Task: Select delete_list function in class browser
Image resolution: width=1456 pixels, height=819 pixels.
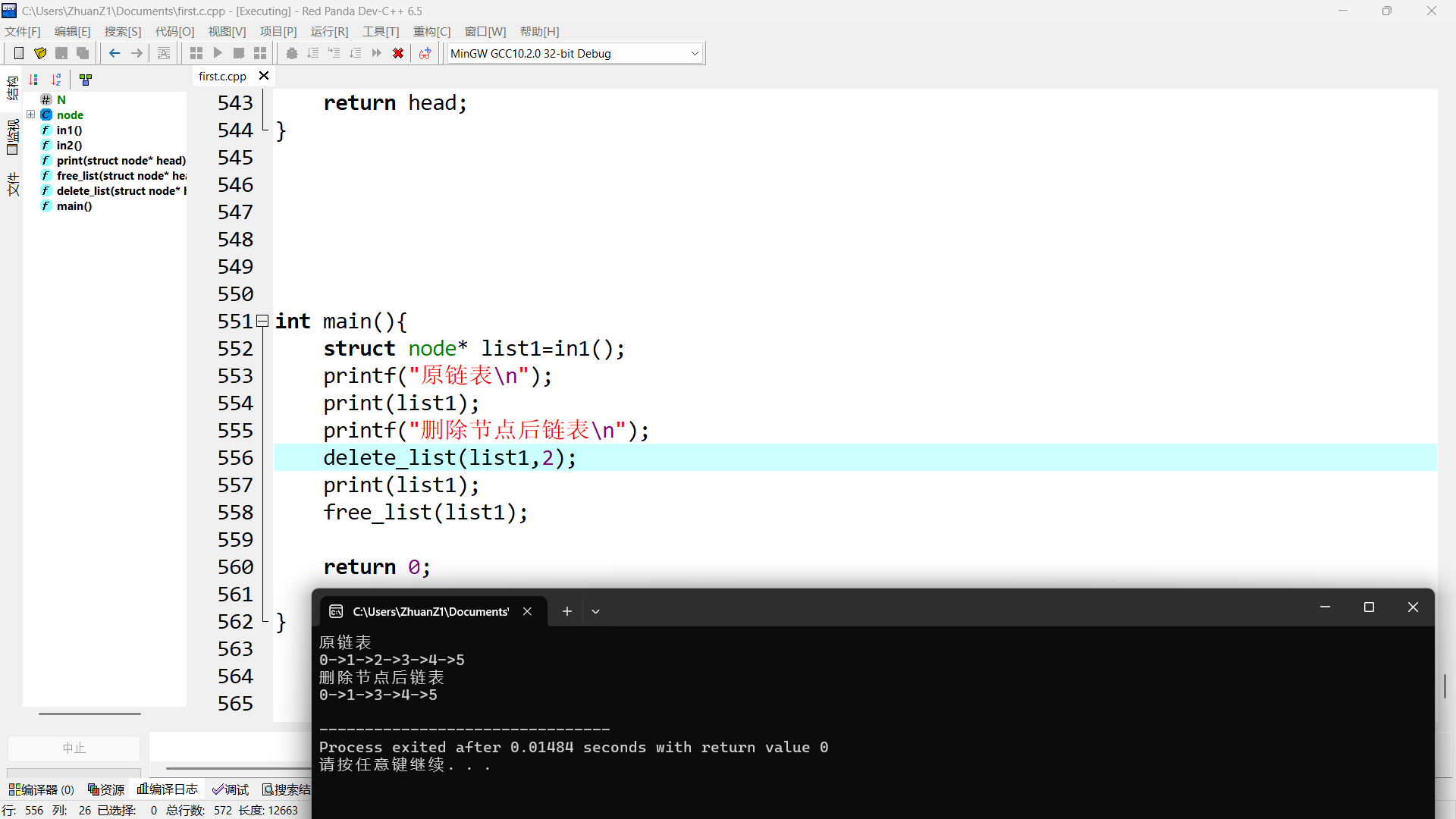Action: 118,190
